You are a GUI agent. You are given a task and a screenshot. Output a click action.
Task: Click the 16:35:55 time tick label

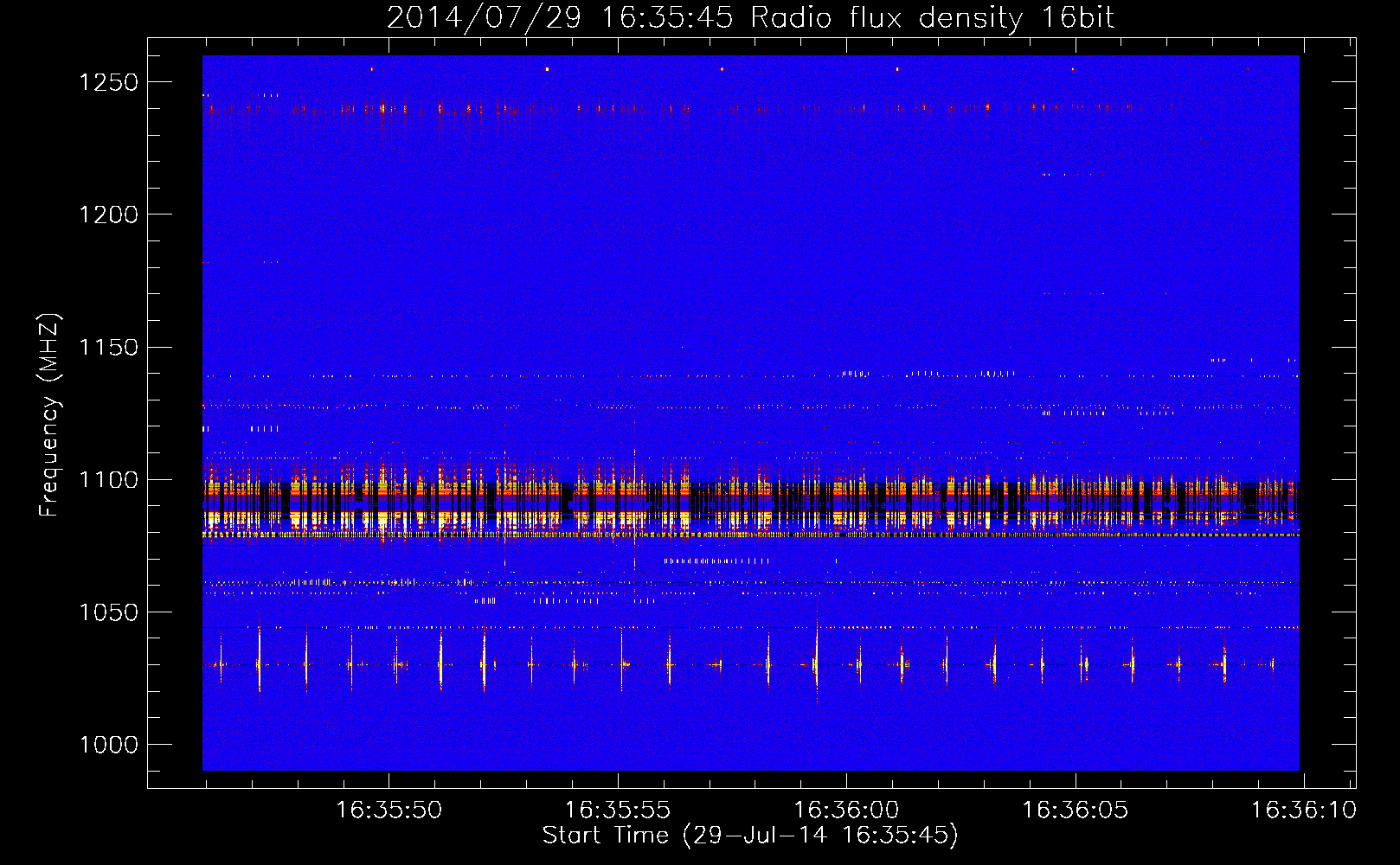point(618,811)
